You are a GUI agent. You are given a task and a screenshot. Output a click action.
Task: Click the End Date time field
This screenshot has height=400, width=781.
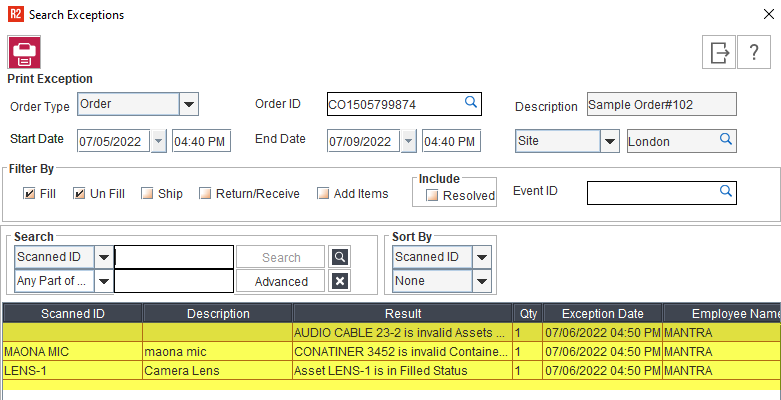pyautogui.click(x=451, y=141)
